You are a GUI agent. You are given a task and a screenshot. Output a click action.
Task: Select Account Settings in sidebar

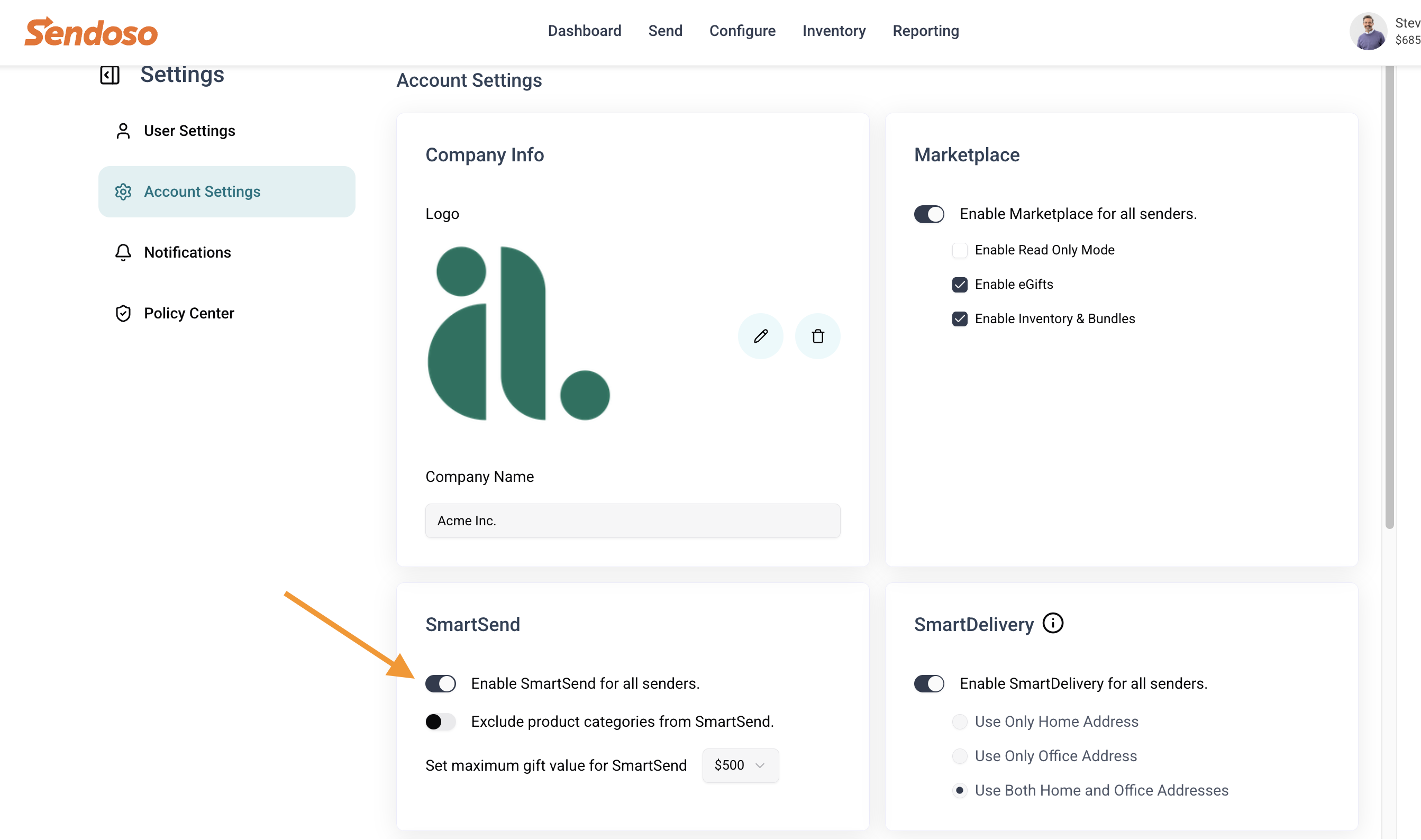point(226,192)
